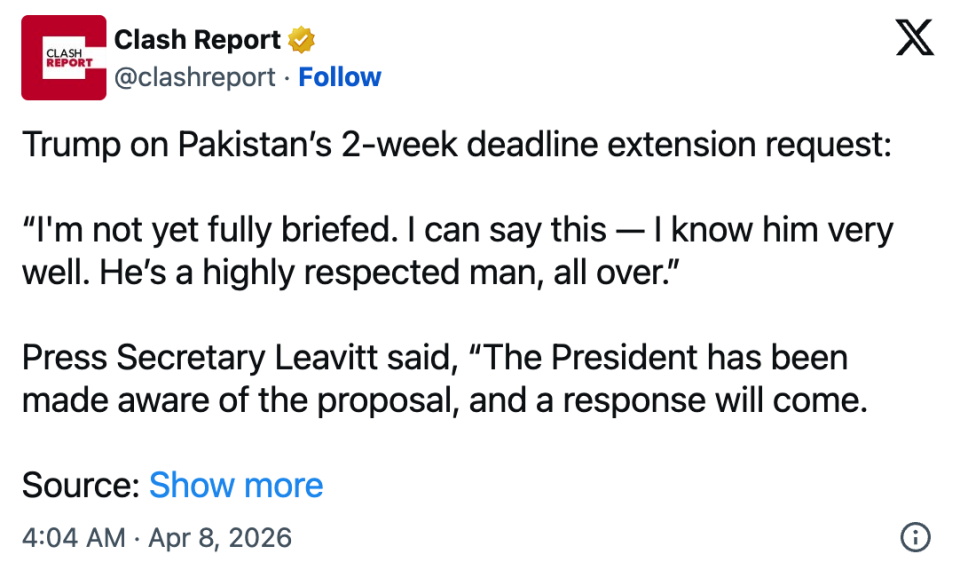Click the X logo icon
The height and width of the screenshot is (570, 960).
(x=913, y=38)
